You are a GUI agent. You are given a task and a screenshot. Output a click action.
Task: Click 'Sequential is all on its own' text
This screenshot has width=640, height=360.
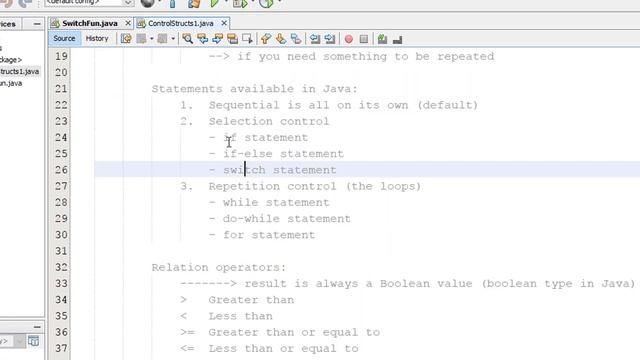308,105
